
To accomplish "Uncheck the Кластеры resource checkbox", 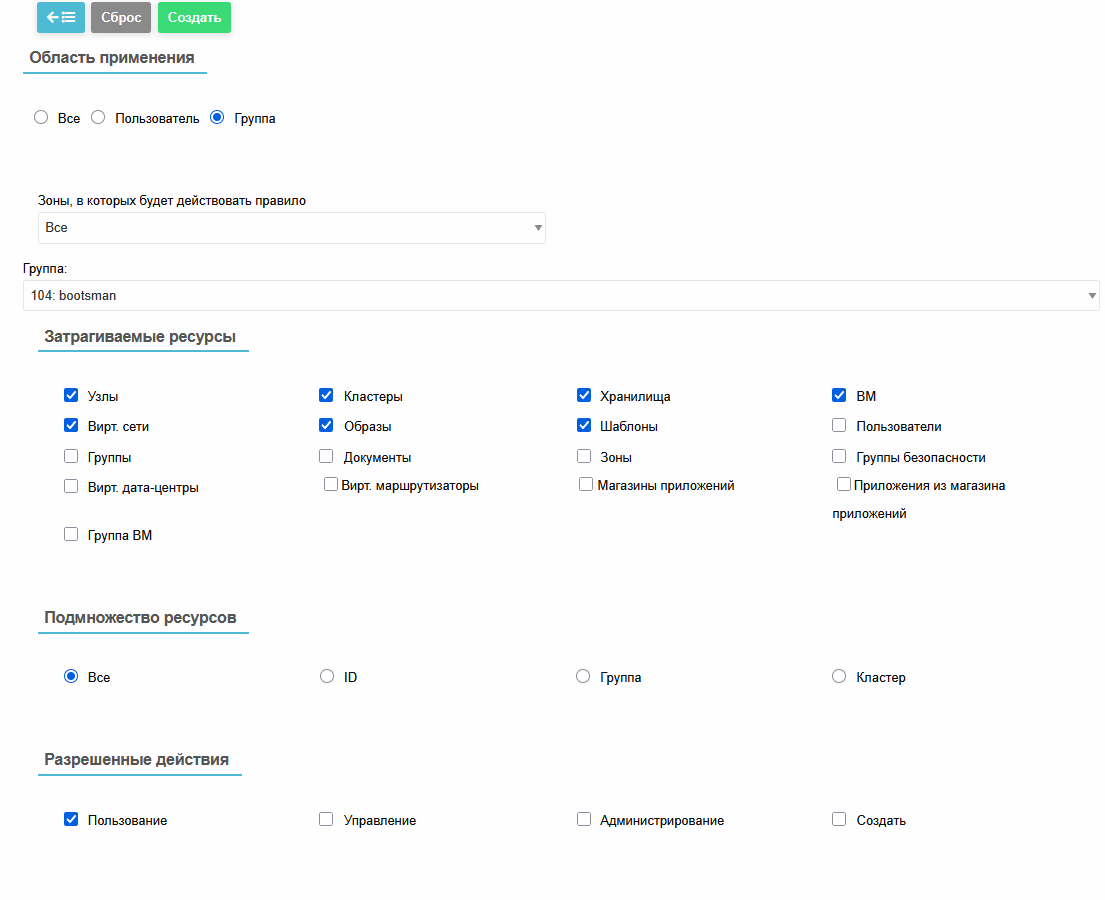I will tap(326, 395).
